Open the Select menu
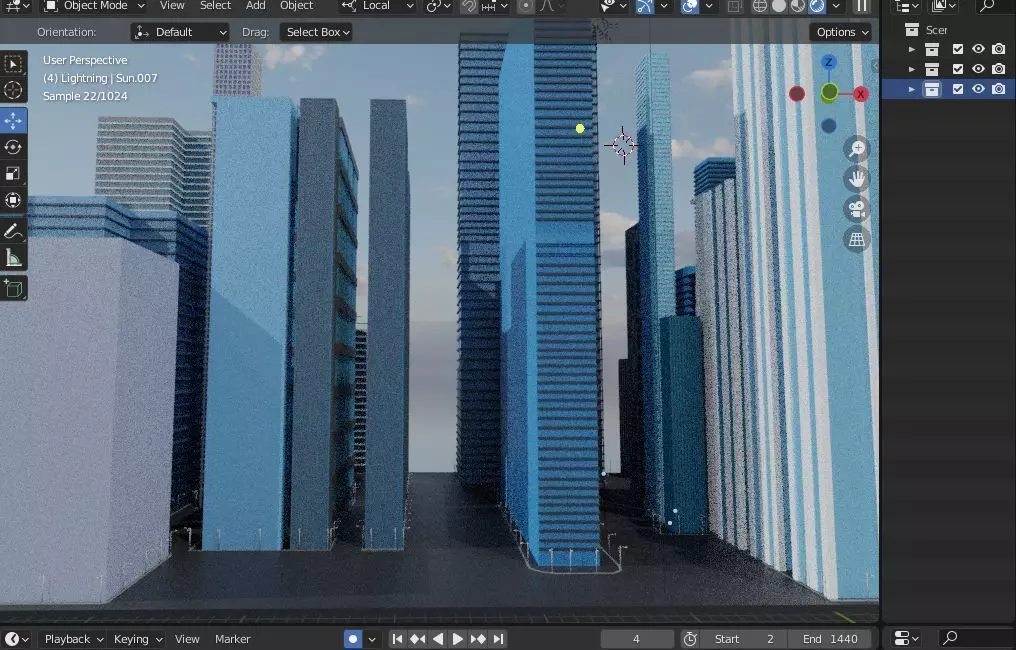1016x650 pixels. click(x=215, y=6)
